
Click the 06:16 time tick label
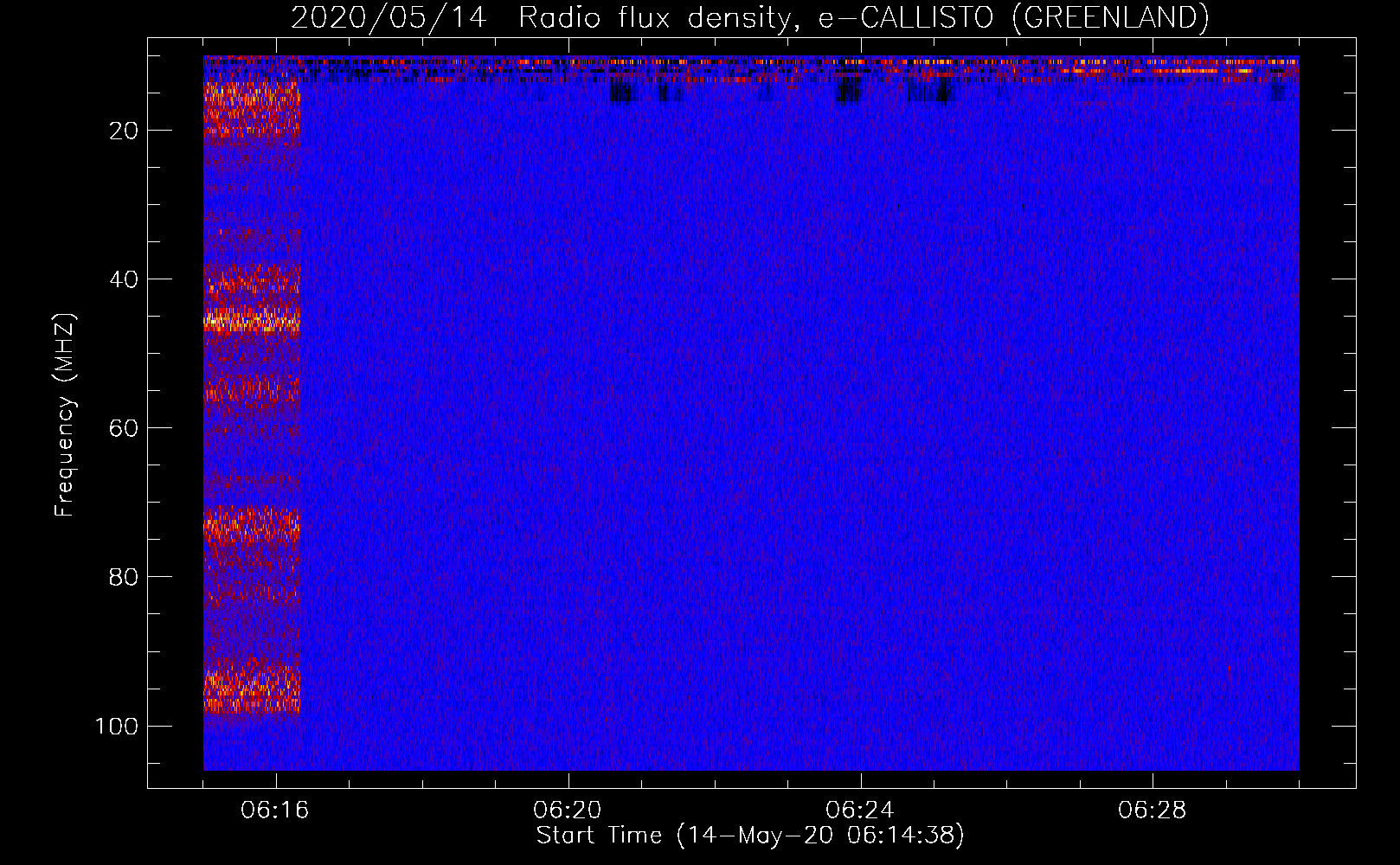pos(275,811)
